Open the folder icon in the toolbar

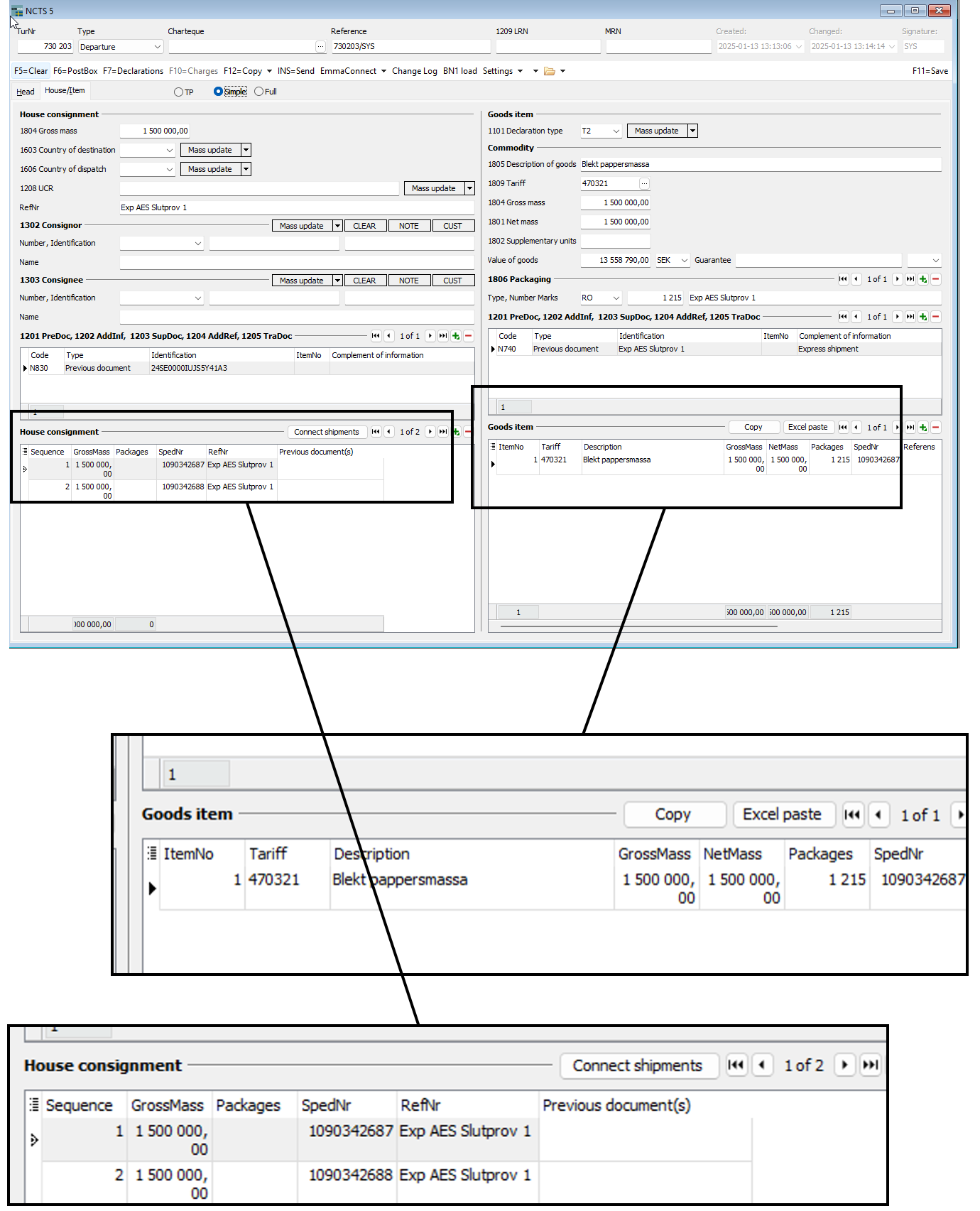[x=549, y=71]
